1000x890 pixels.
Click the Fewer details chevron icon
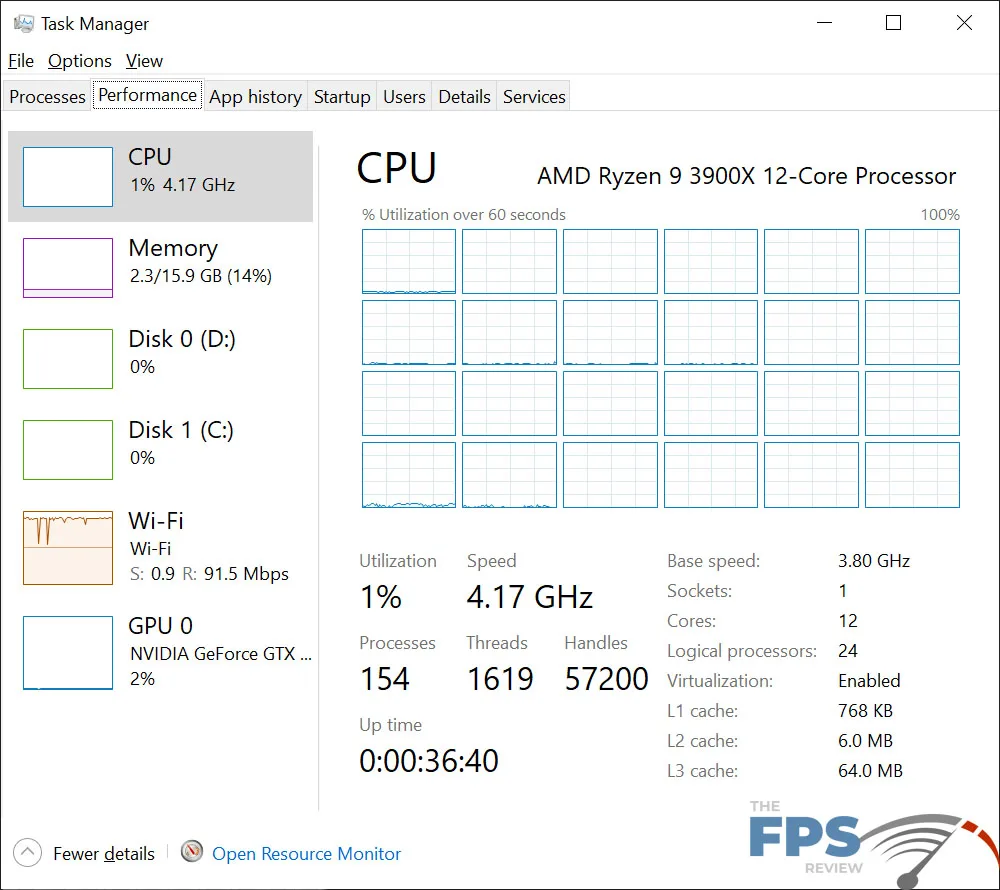[x=27, y=852]
